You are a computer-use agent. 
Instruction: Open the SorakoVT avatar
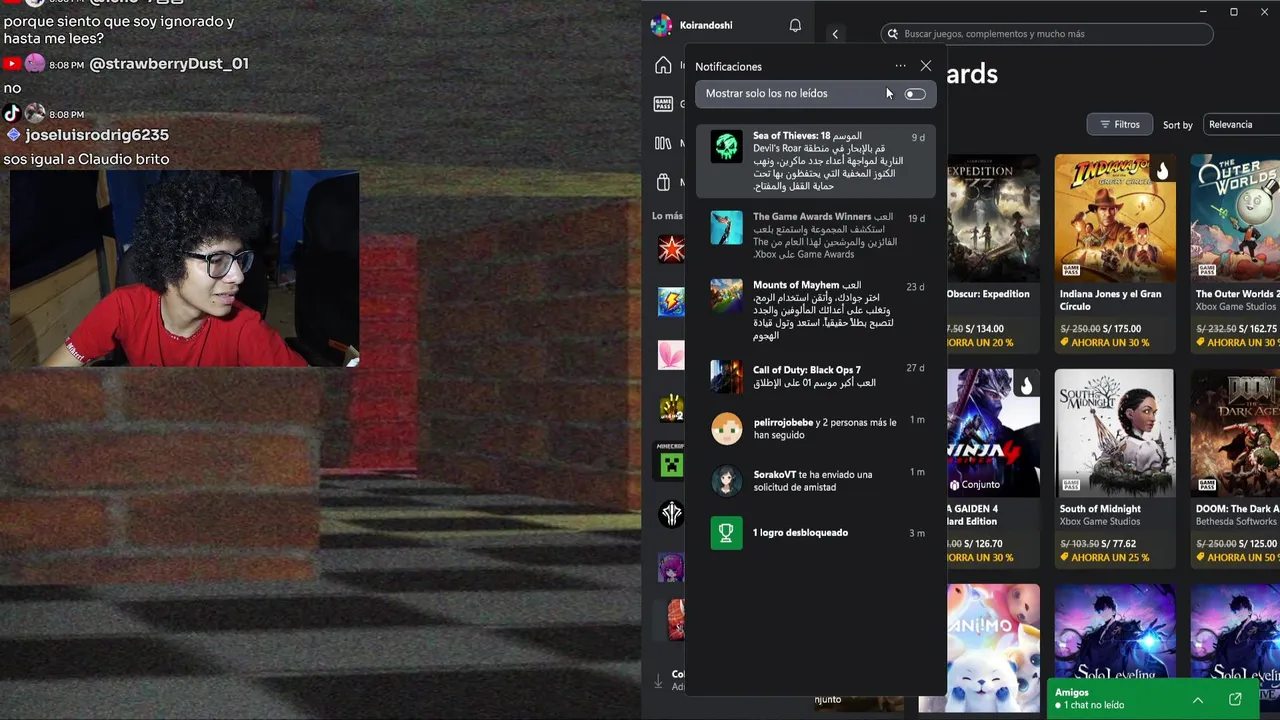[727, 481]
